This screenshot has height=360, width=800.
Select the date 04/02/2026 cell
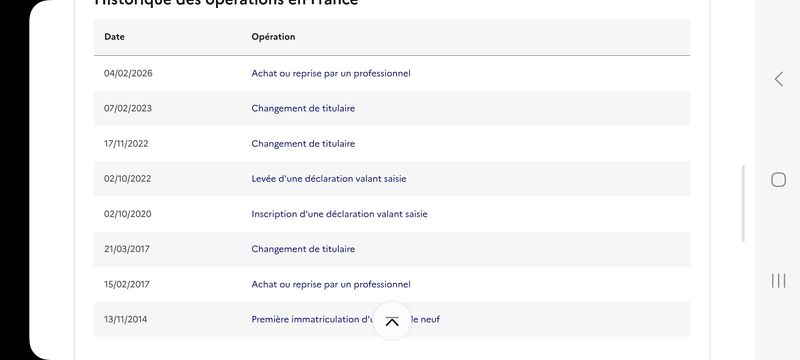point(128,73)
